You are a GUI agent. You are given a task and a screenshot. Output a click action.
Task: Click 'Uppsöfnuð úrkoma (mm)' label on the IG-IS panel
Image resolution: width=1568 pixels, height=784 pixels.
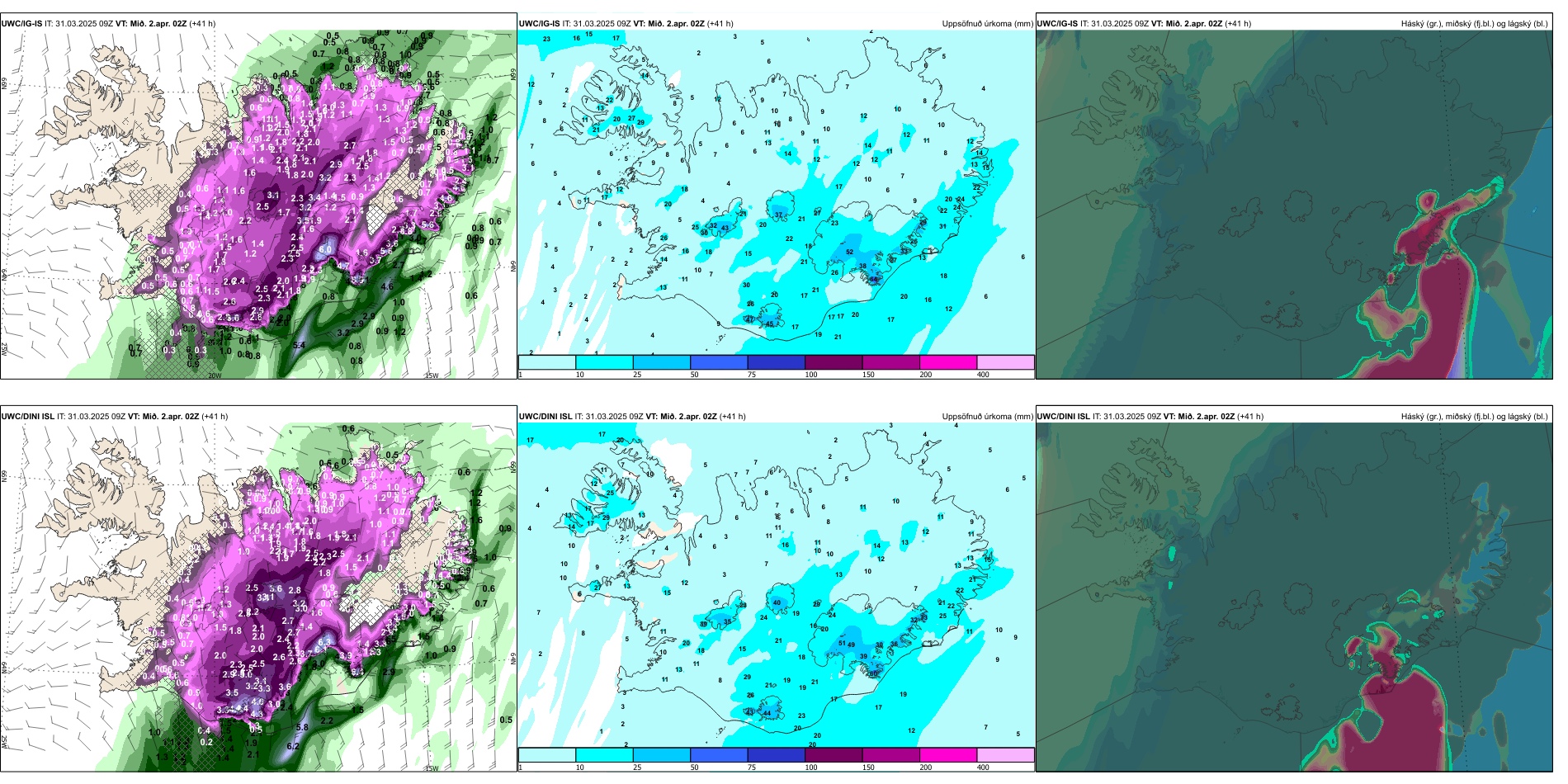(x=987, y=24)
